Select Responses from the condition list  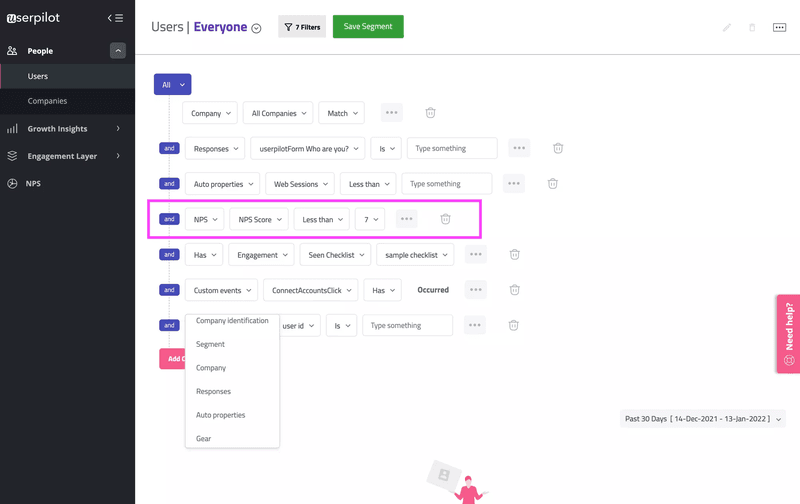(213, 391)
